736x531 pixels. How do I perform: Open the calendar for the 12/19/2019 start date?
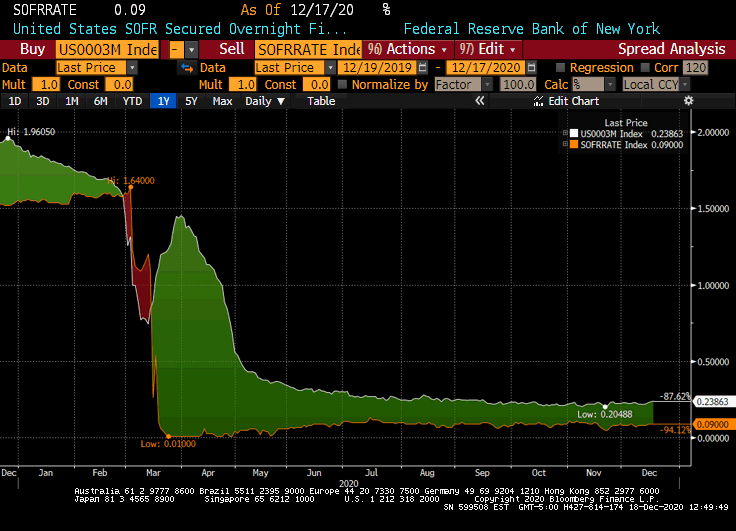tap(422, 68)
